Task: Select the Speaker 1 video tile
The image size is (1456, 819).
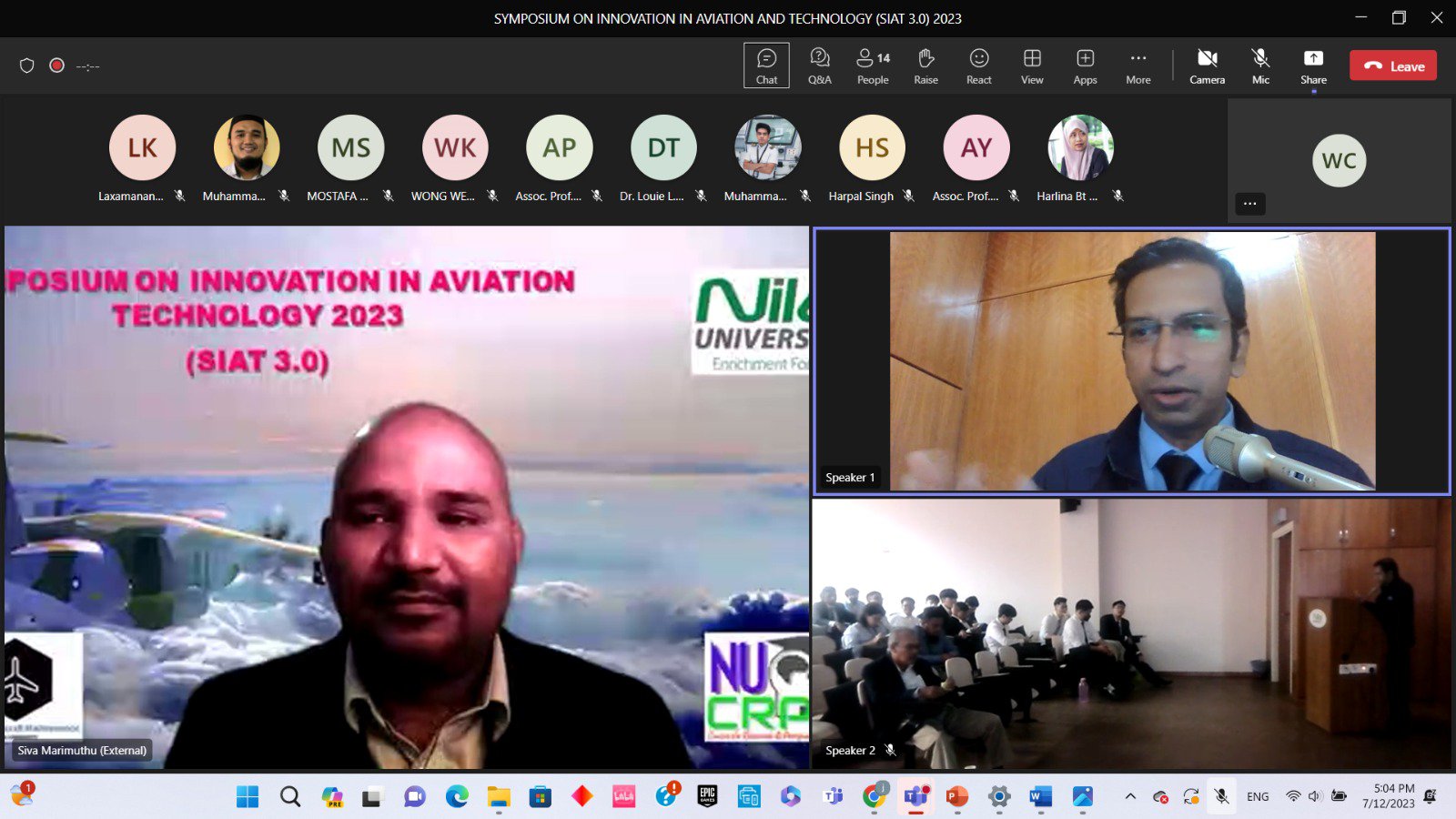Action: pos(1131,361)
